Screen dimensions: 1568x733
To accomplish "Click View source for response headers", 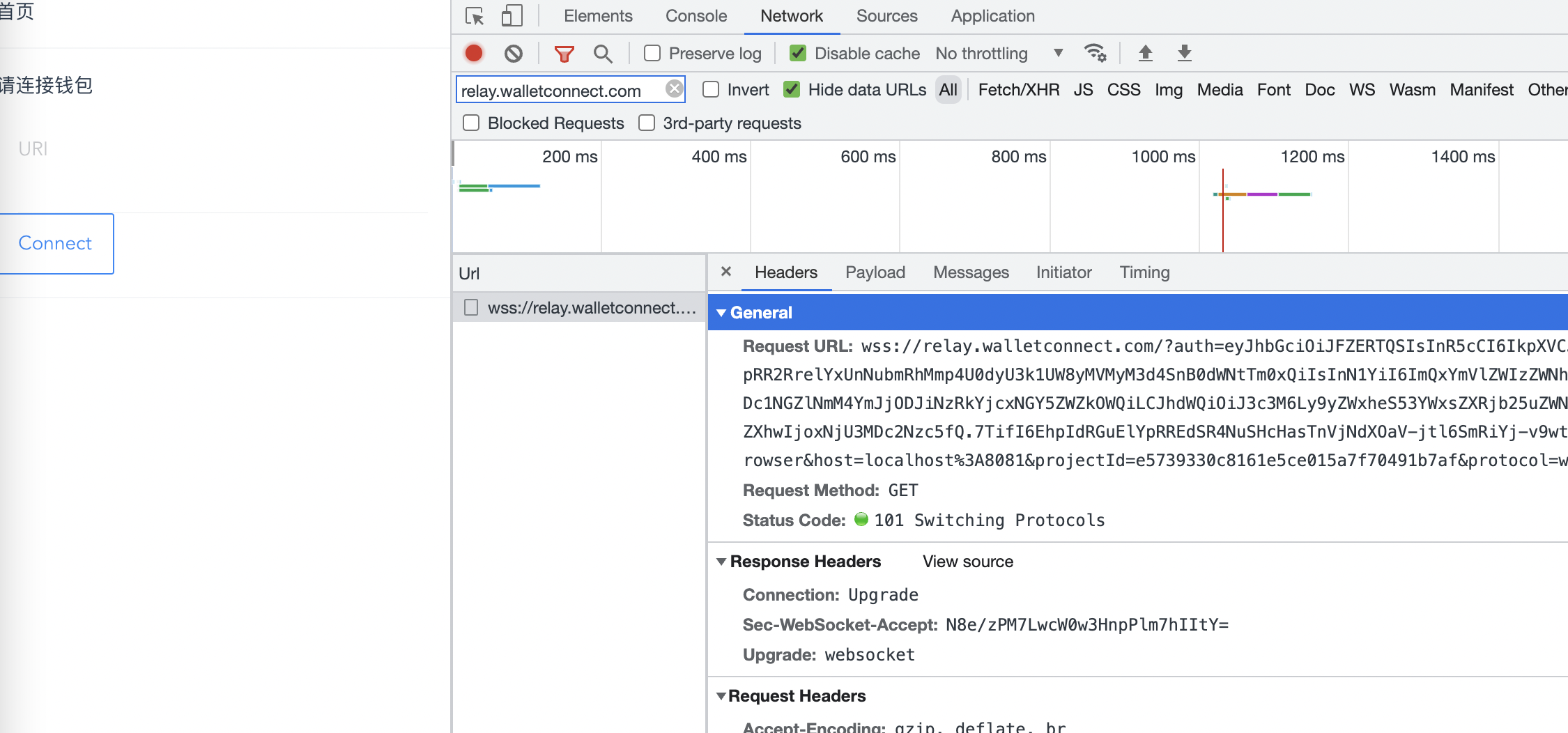I will point(968,562).
